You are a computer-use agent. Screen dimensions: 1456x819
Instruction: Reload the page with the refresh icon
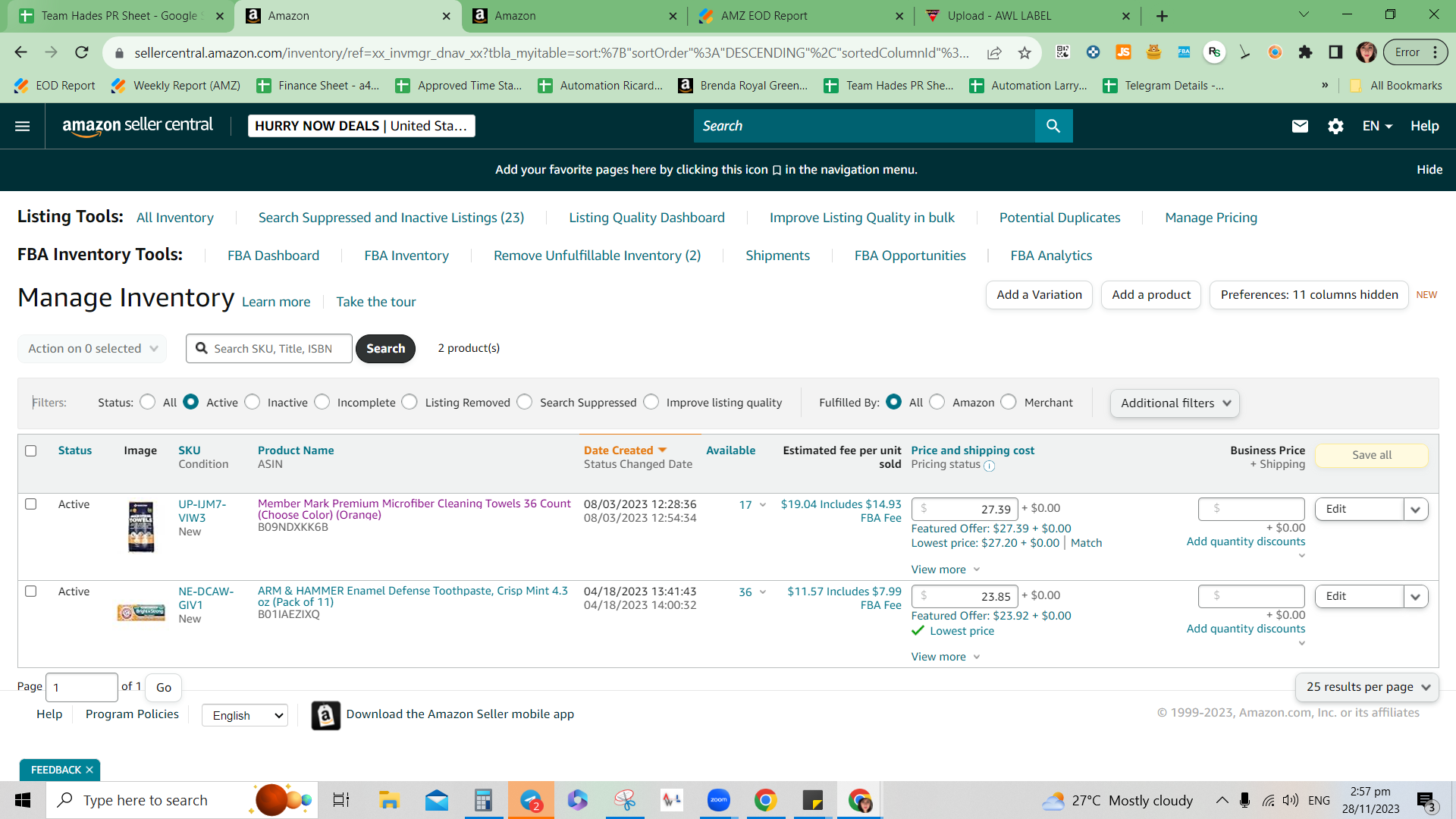tap(82, 52)
